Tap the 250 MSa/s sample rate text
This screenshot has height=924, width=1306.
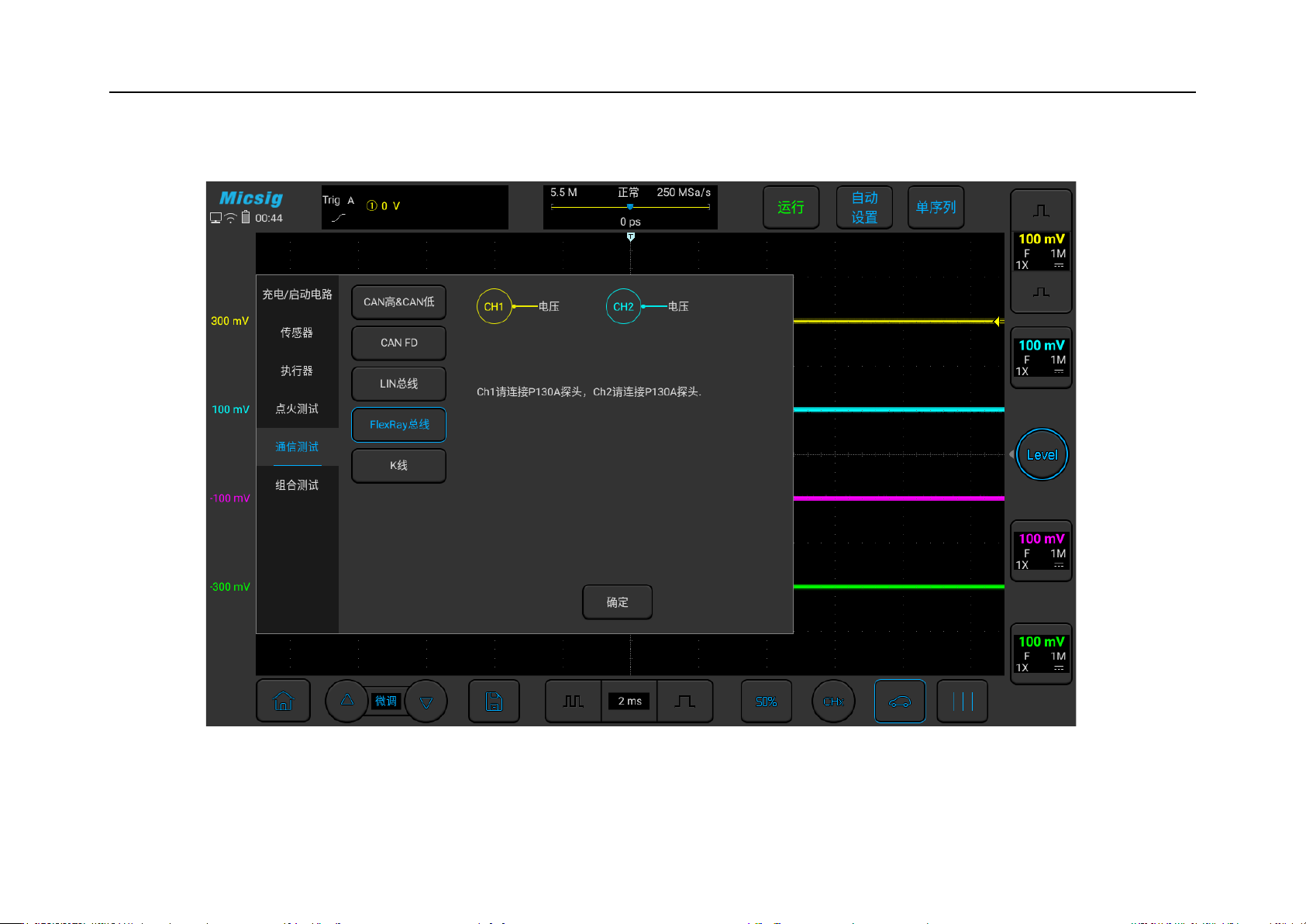[x=684, y=192]
